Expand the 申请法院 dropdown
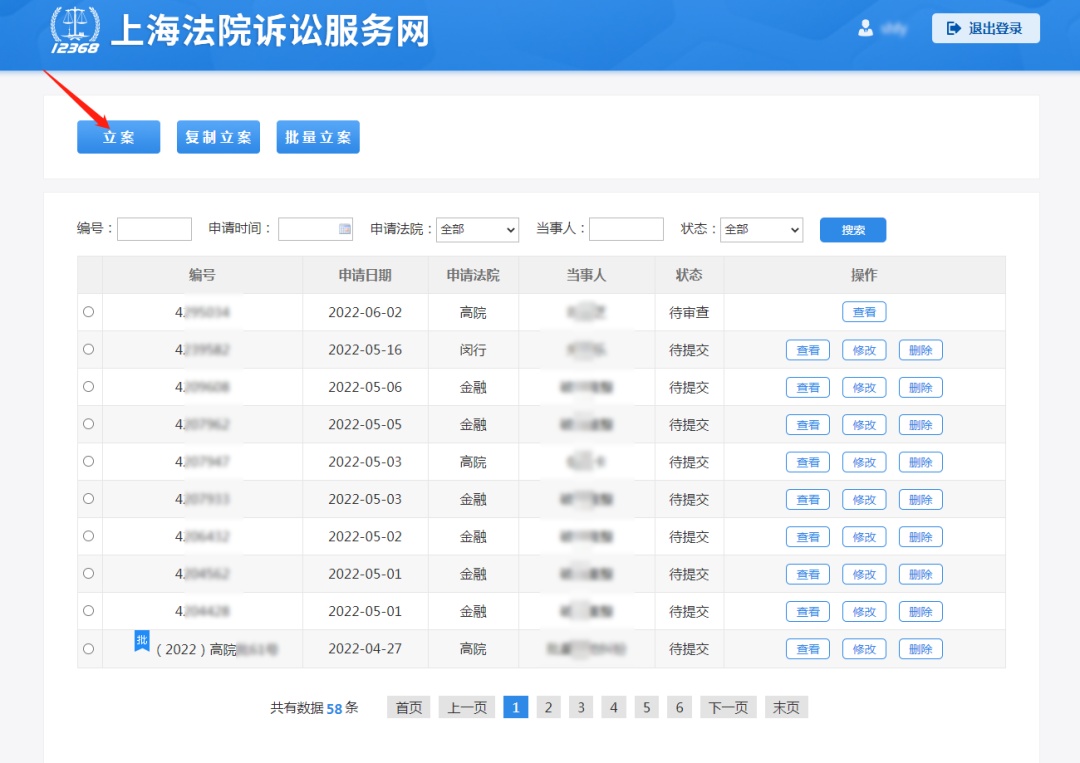This screenshot has width=1080, height=763. (x=477, y=229)
